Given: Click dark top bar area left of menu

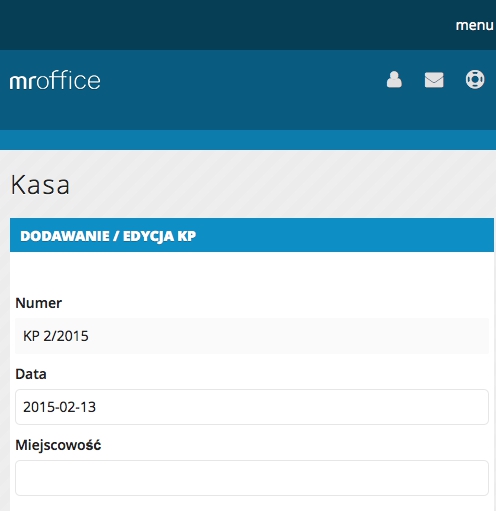Looking at the screenshot, I should point(227,25).
